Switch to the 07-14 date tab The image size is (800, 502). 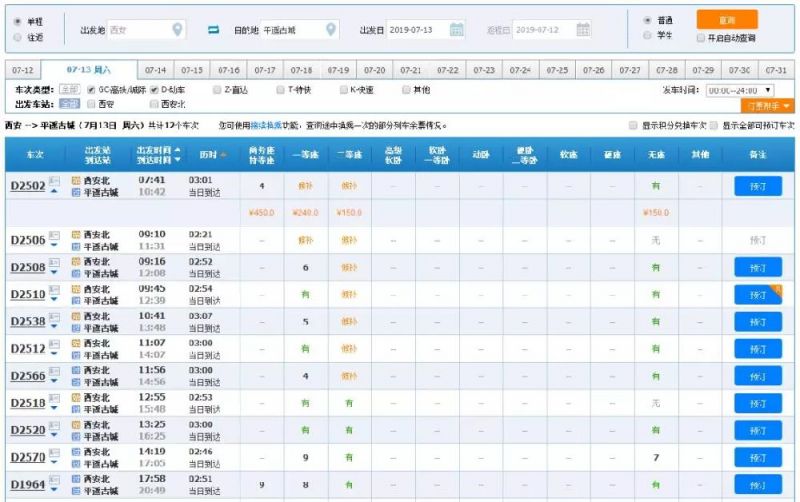coord(156,70)
